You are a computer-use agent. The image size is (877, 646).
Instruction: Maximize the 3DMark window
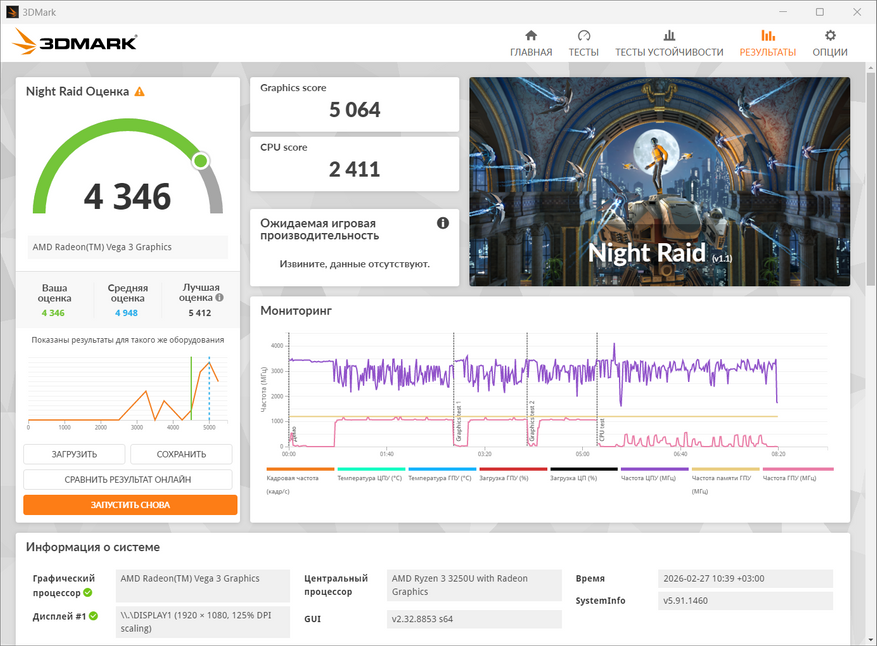click(x=819, y=12)
